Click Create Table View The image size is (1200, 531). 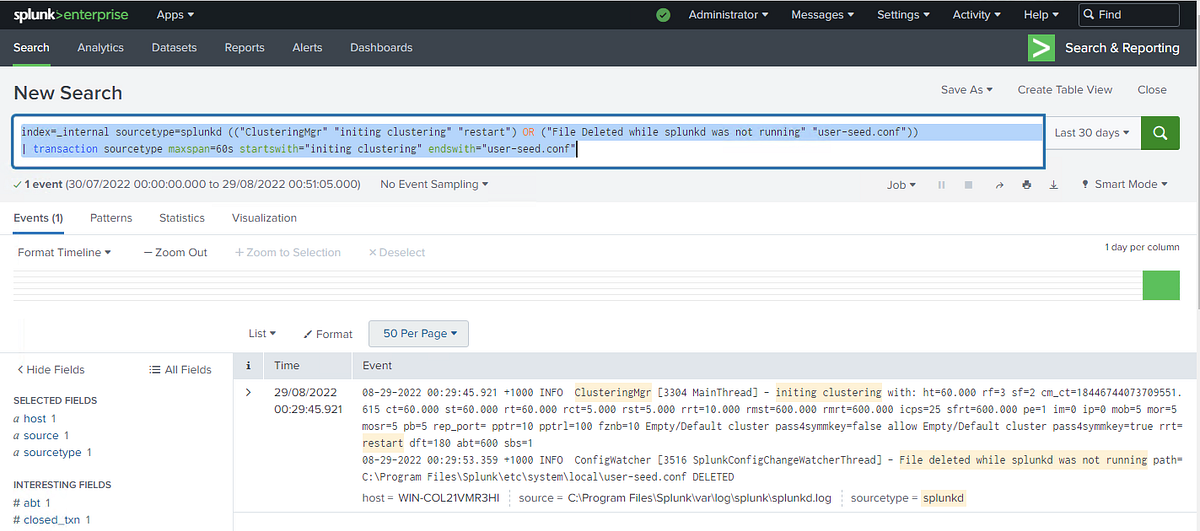coord(1065,90)
